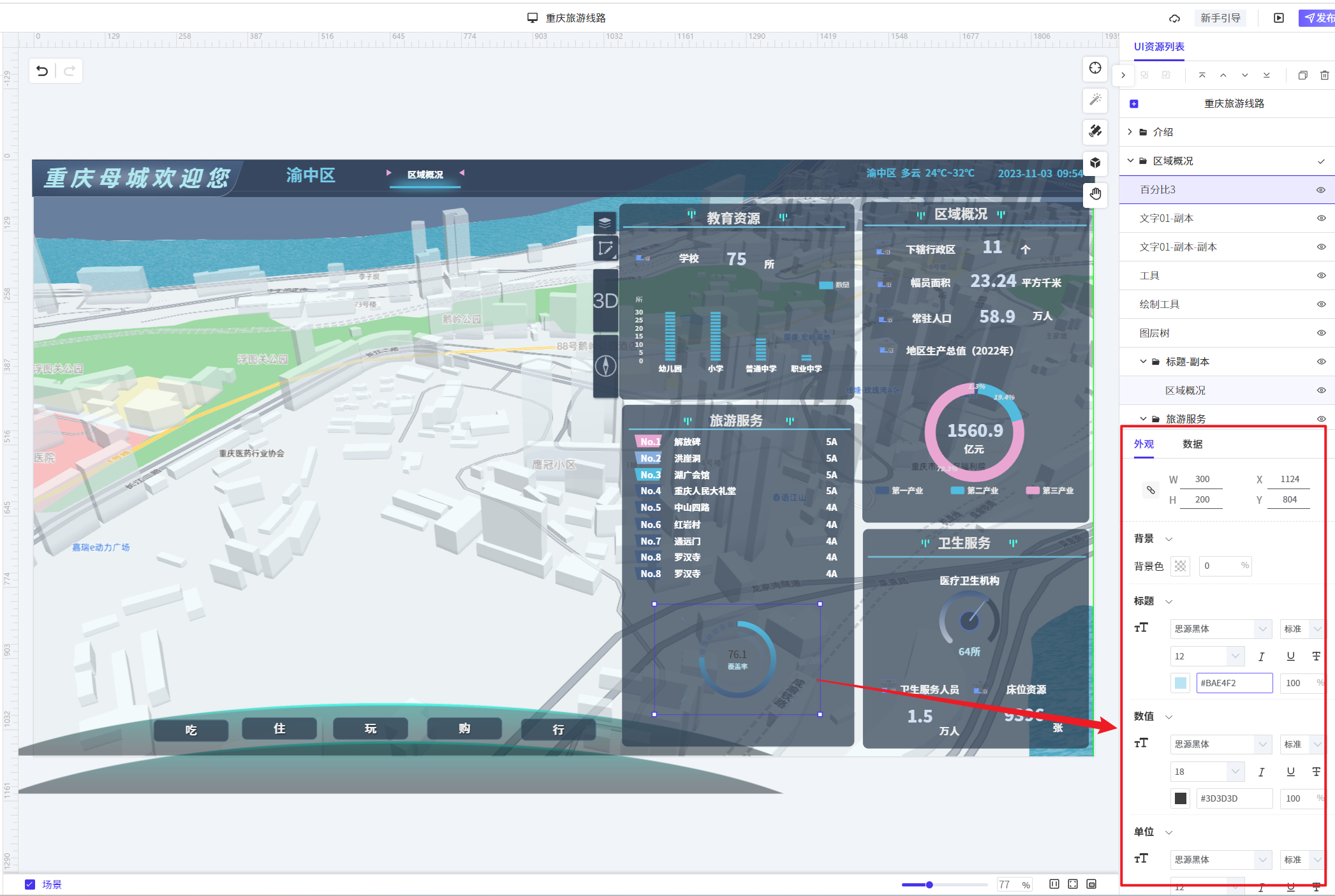This screenshot has height=896, width=1335.
Task: Toggle visibility of 百分比3 layer
Action: coord(1321,190)
